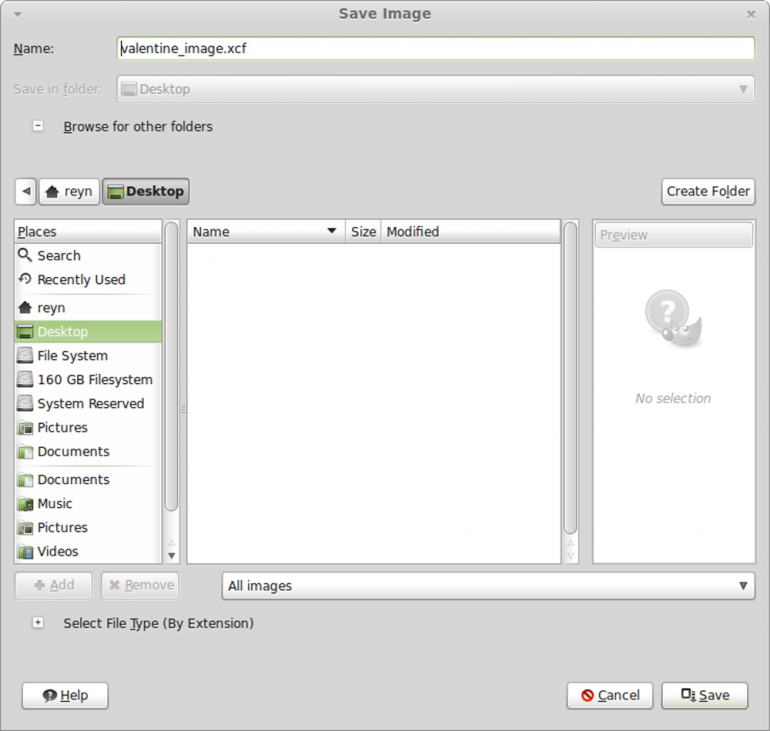Click the Create Folder button
The image size is (770, 731).
tap(708, 191)
